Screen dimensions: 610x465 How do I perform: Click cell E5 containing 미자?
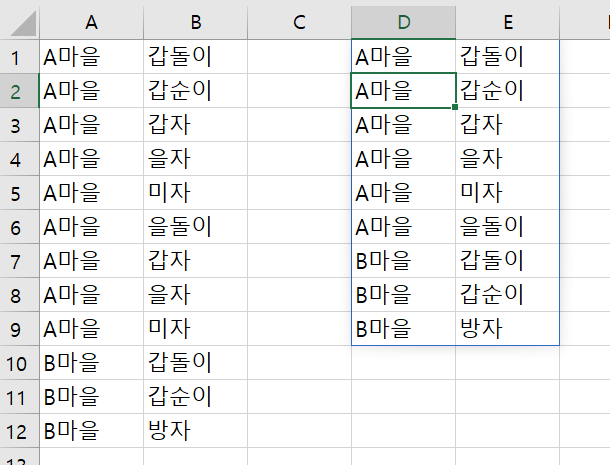tap(508, 193)
